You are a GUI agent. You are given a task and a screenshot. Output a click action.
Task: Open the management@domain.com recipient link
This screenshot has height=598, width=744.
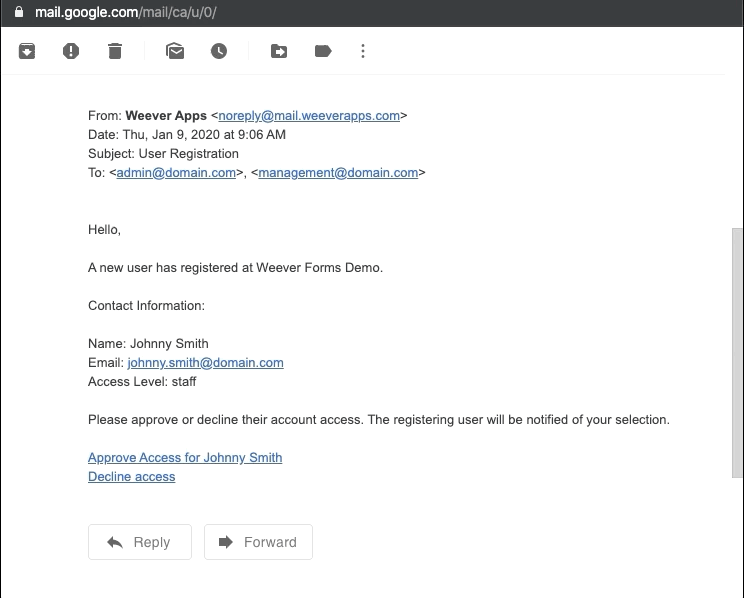[x=338, y=172]
